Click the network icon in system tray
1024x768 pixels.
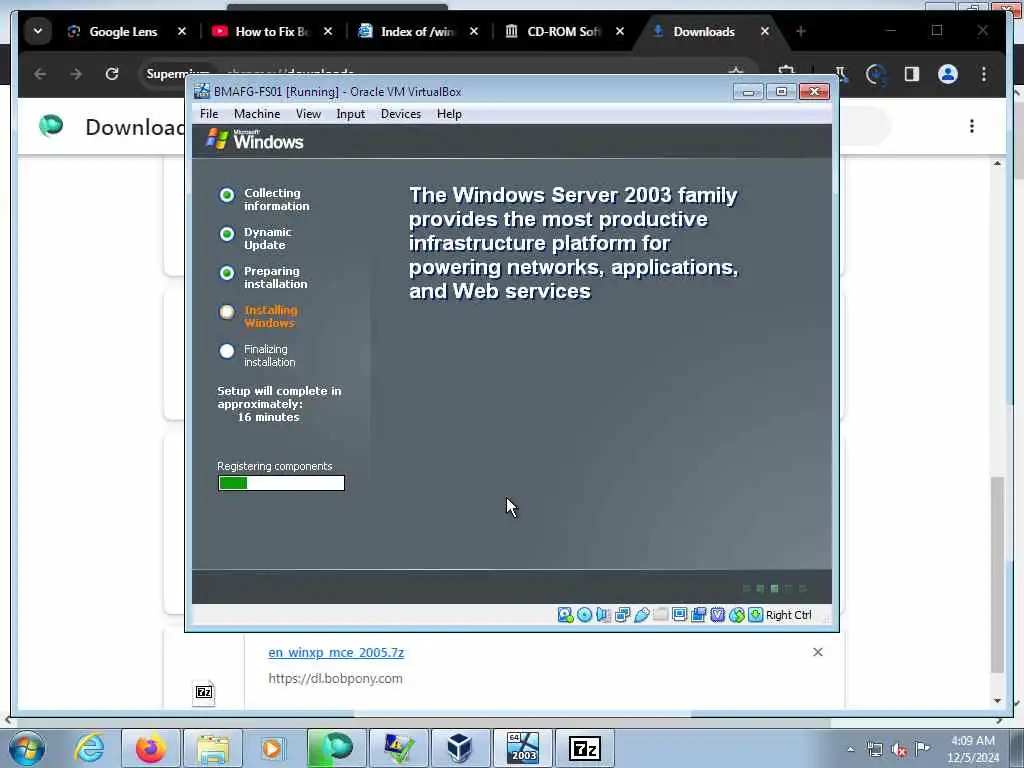[x=874, y=750]
